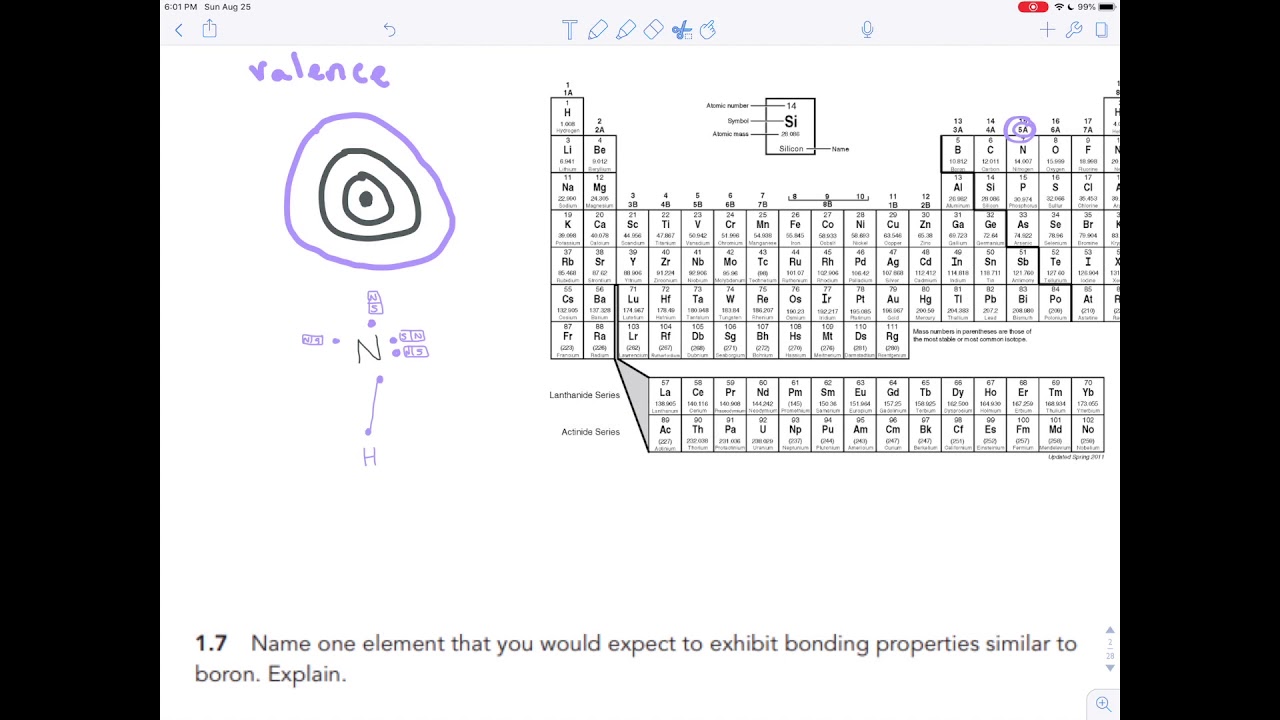Tap the Francium Fr cell
This screenshot has width=1280, height=720.
567,340
